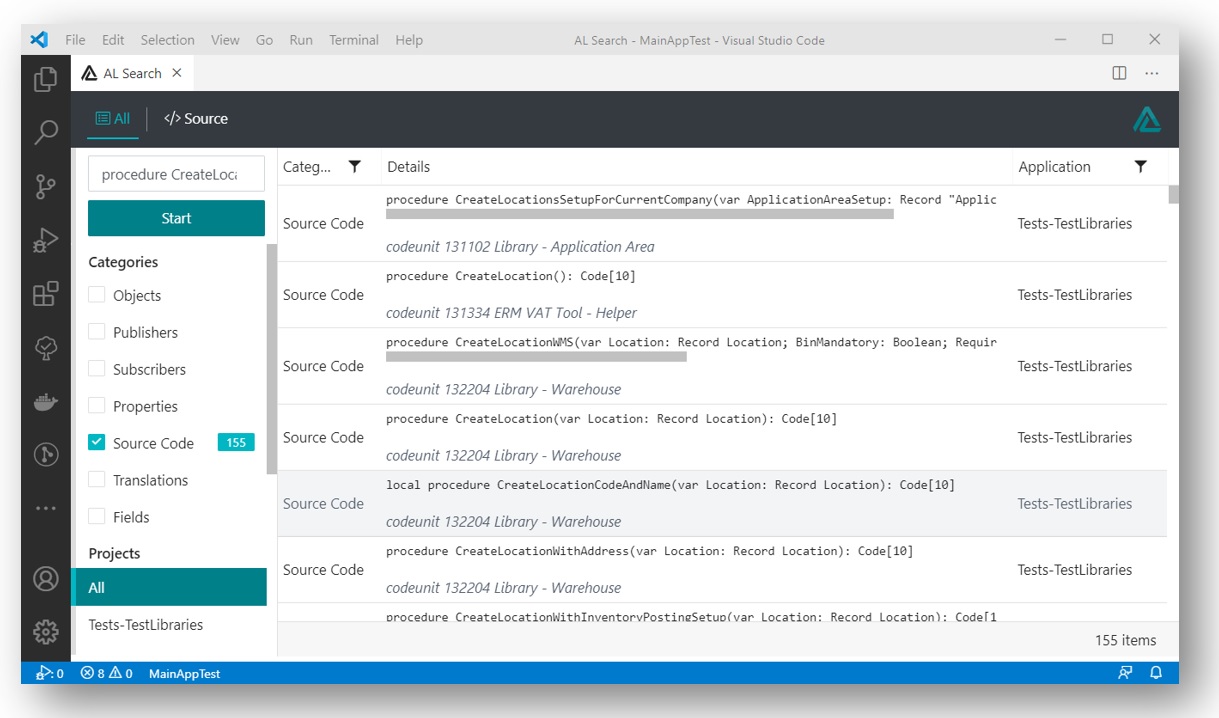Enable the Subscribers category checkbox

pos(97,369)
